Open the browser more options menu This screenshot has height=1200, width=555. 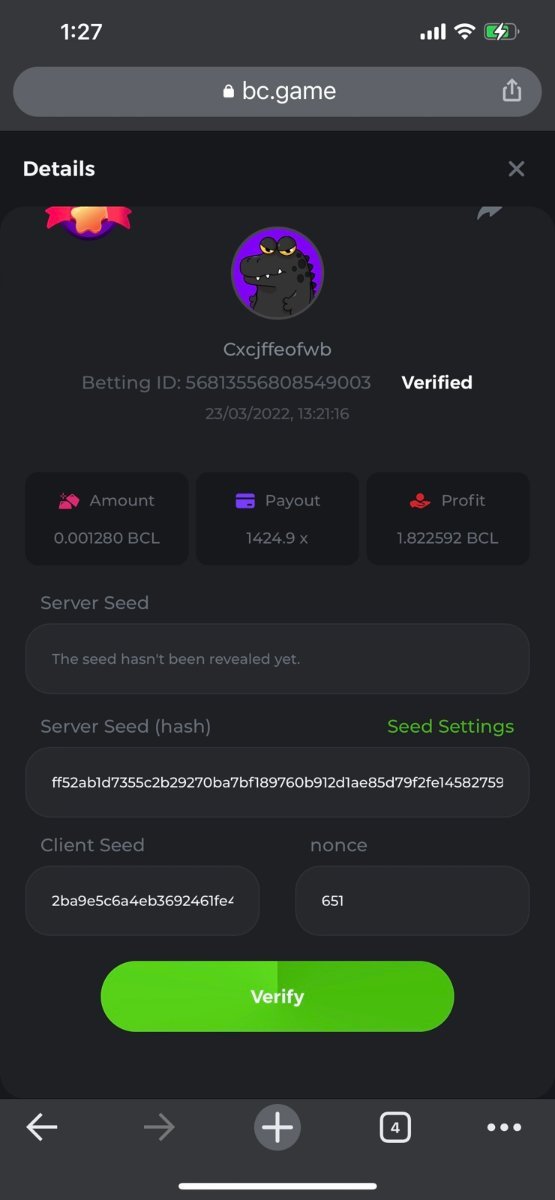504,1128
